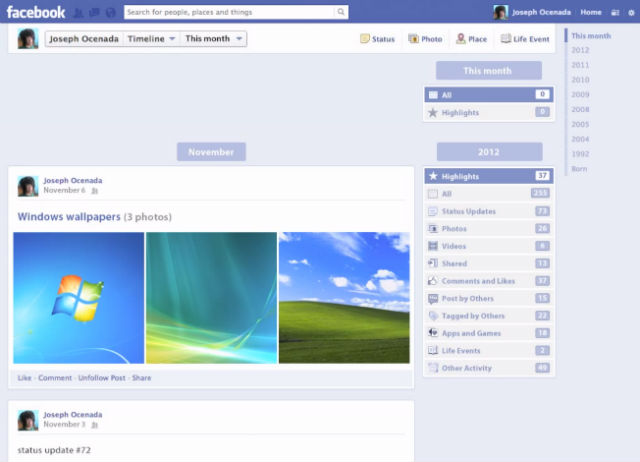
Task: Open the friend requests icon
Action: pyautogui.click(x=78, y=13)
